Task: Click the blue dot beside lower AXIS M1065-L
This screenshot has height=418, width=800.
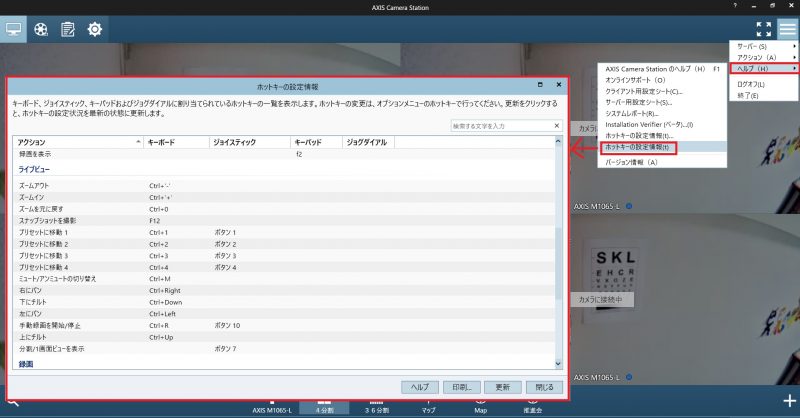Action: tap(629, 377)
